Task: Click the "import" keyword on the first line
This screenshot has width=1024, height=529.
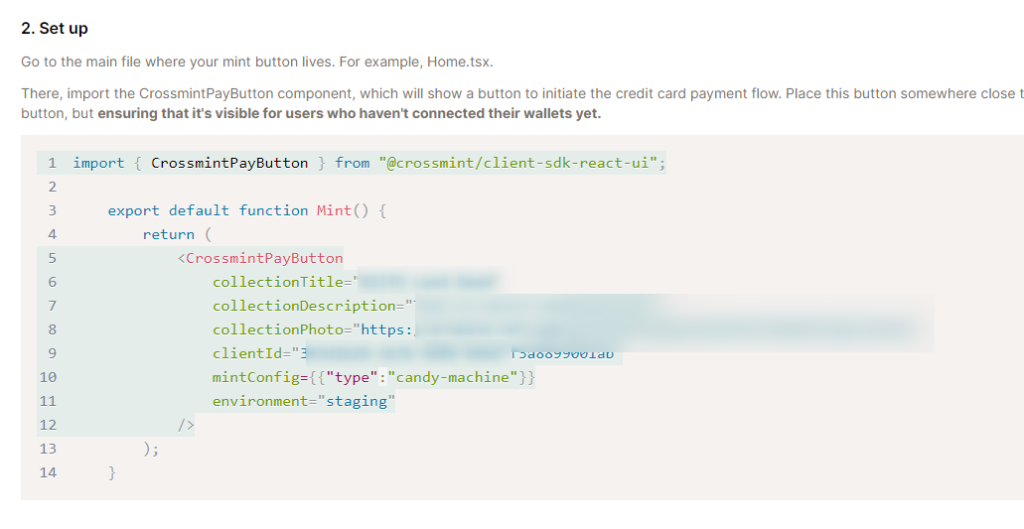Action: pos(98,163)
